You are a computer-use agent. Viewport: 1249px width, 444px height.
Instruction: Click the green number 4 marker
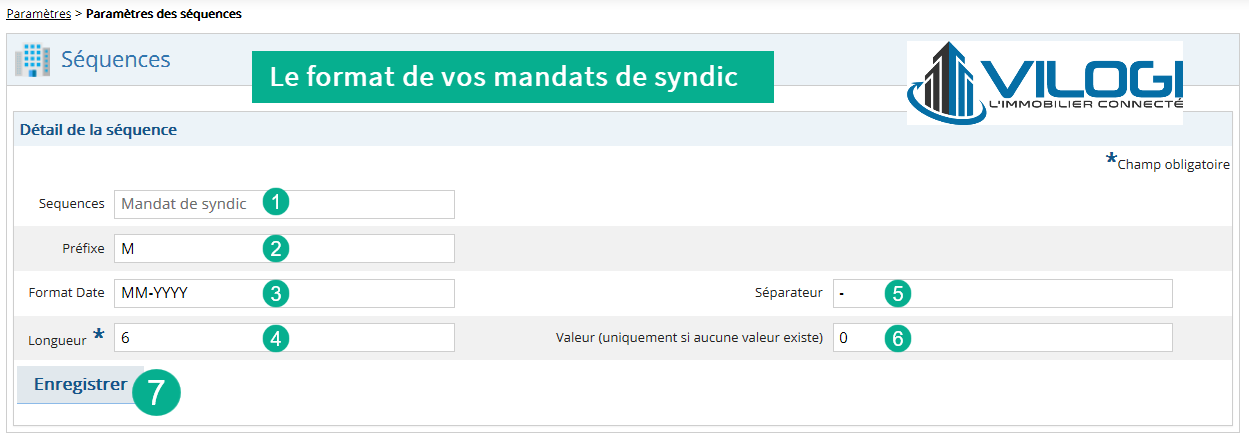(276, 338)
